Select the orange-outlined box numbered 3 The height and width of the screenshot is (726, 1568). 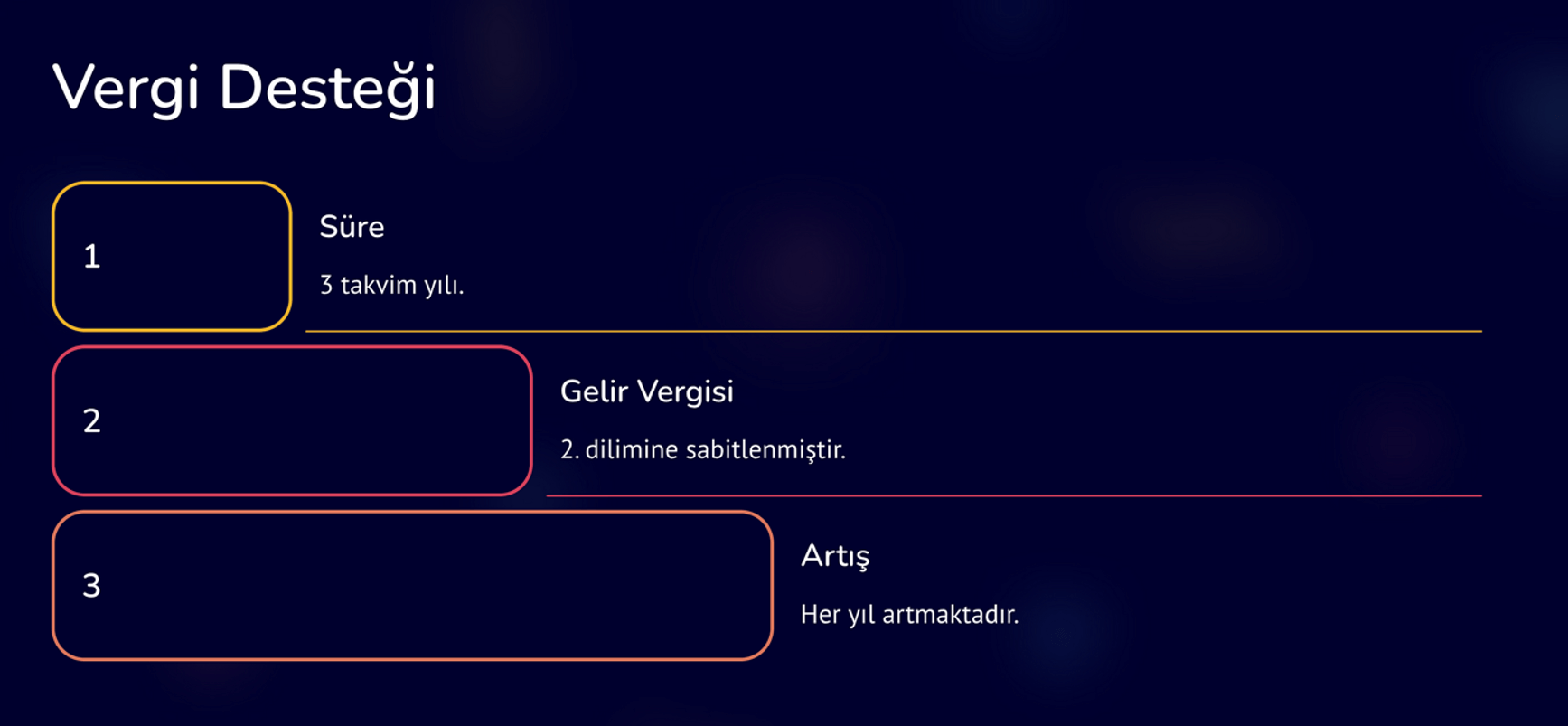tap(412, 586)
